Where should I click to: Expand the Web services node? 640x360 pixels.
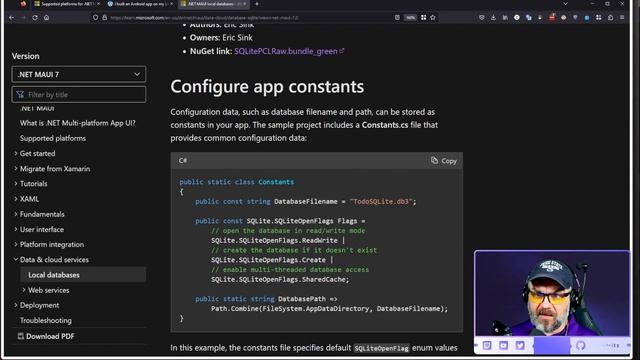24,290
